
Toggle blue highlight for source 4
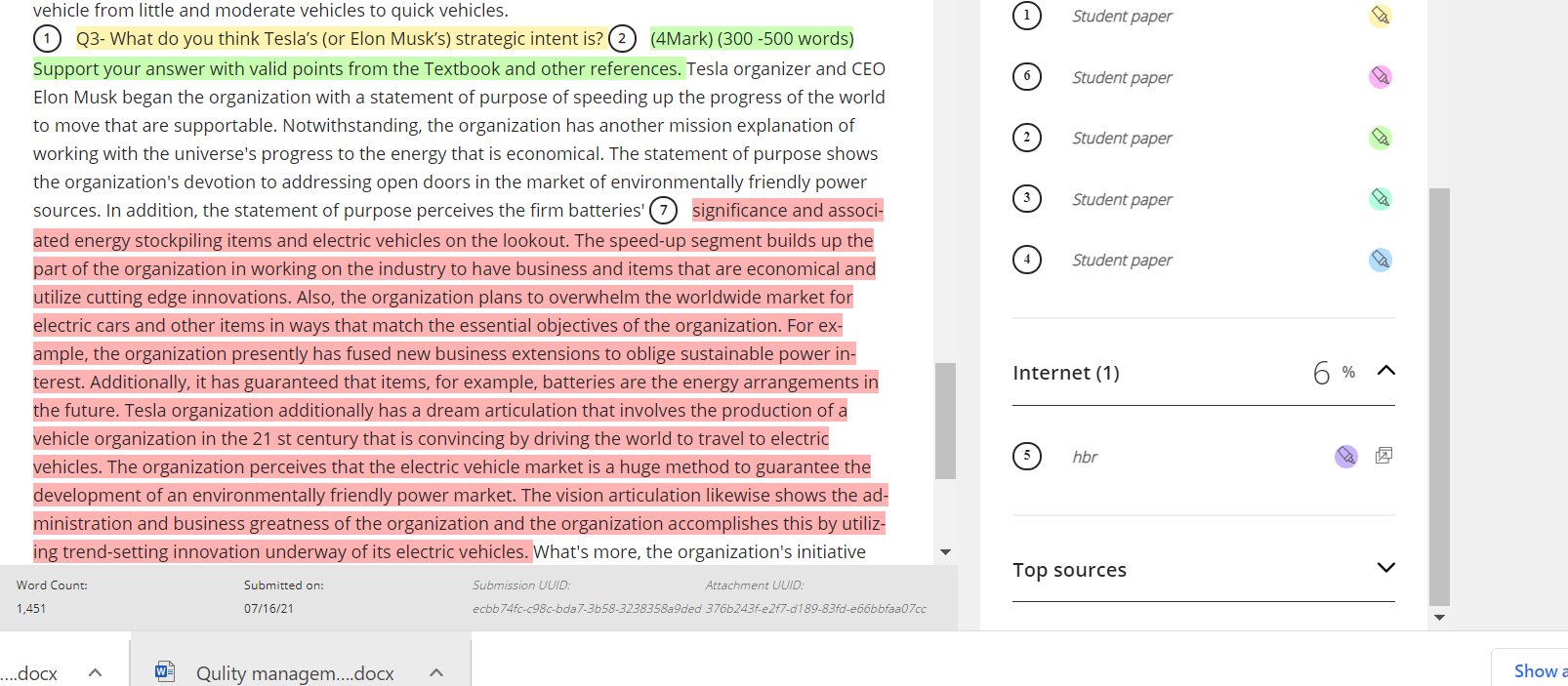1380,260
